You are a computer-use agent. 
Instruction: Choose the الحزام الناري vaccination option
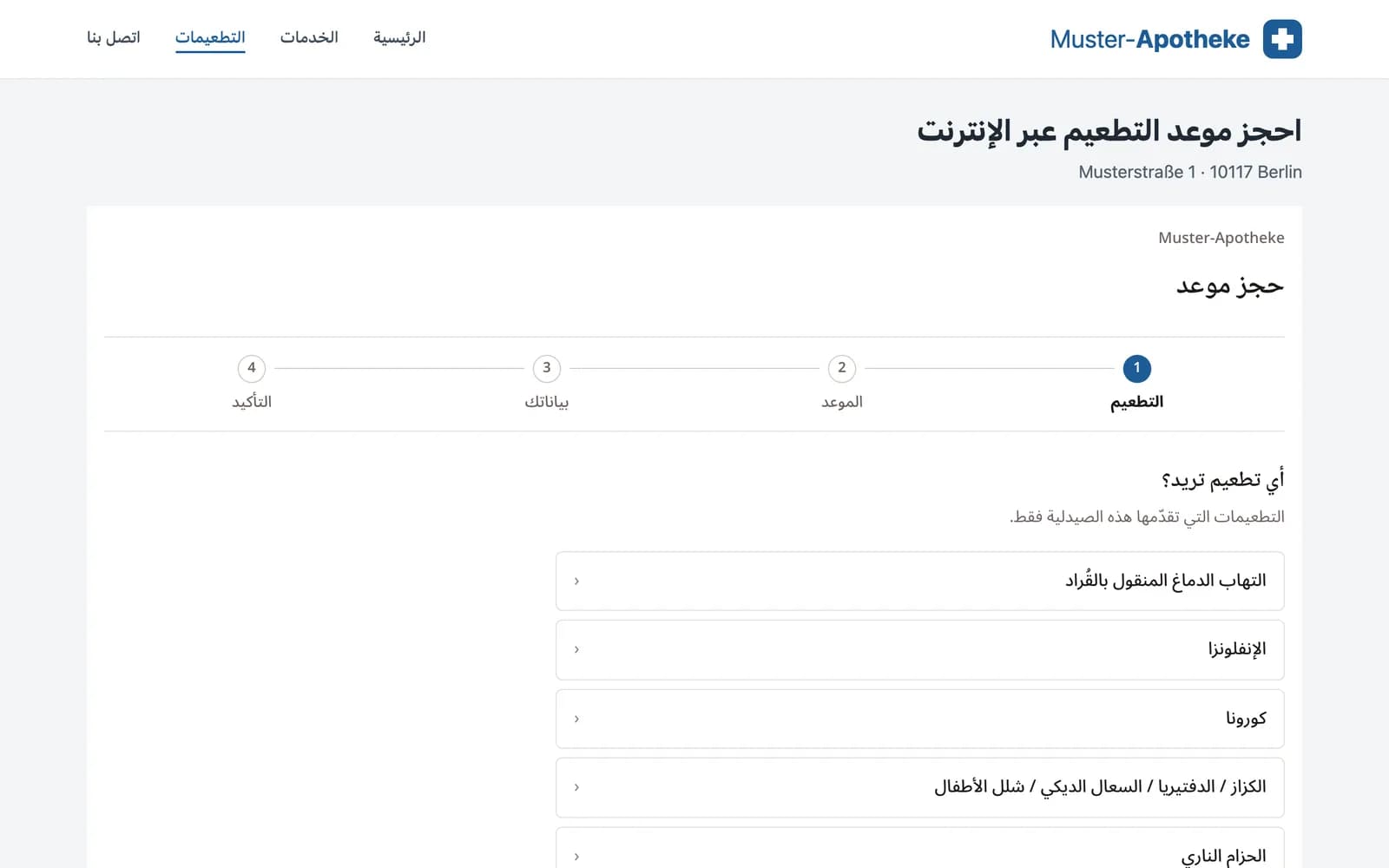coord(920,847)
